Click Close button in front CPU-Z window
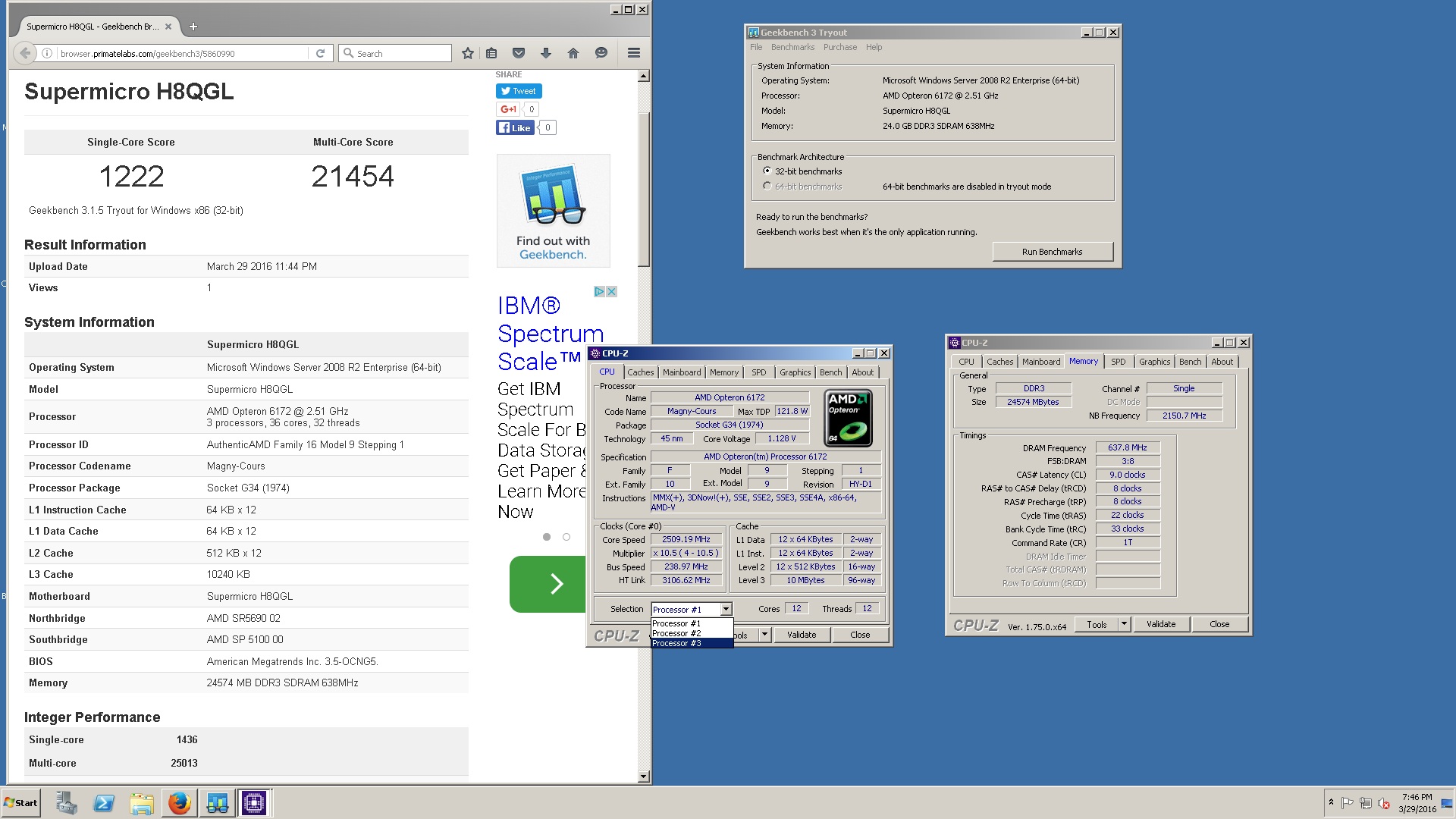1456x819 pixels. click(x=860, y=635)
